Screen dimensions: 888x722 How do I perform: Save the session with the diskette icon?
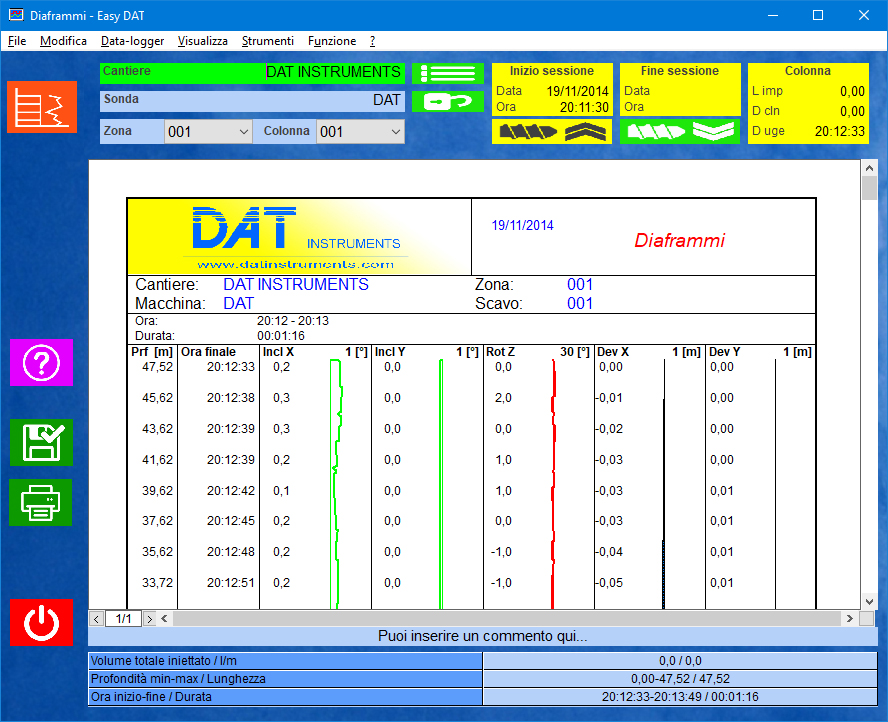(x=41, y=443)
